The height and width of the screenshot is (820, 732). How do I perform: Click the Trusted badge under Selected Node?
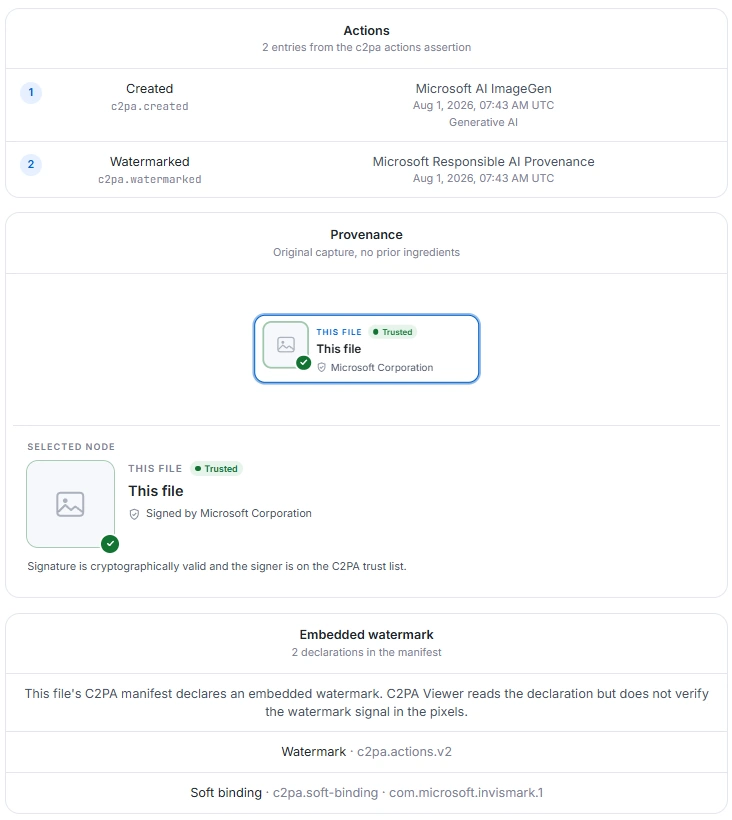pyautogui.click(x=216, y=469)
